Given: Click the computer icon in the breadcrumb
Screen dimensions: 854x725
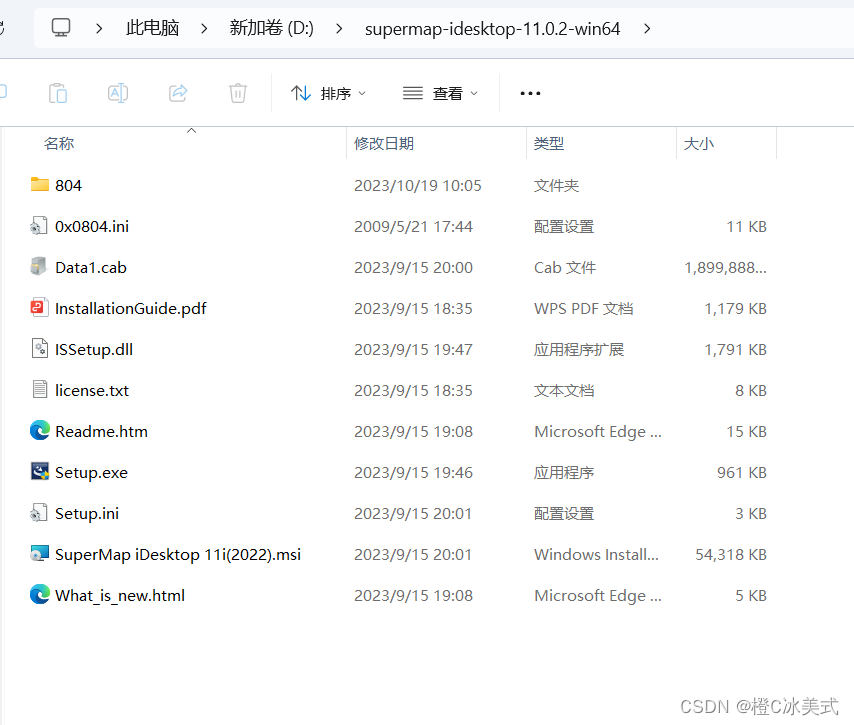Looking at the screenshot, I should (x=60, y=29).
